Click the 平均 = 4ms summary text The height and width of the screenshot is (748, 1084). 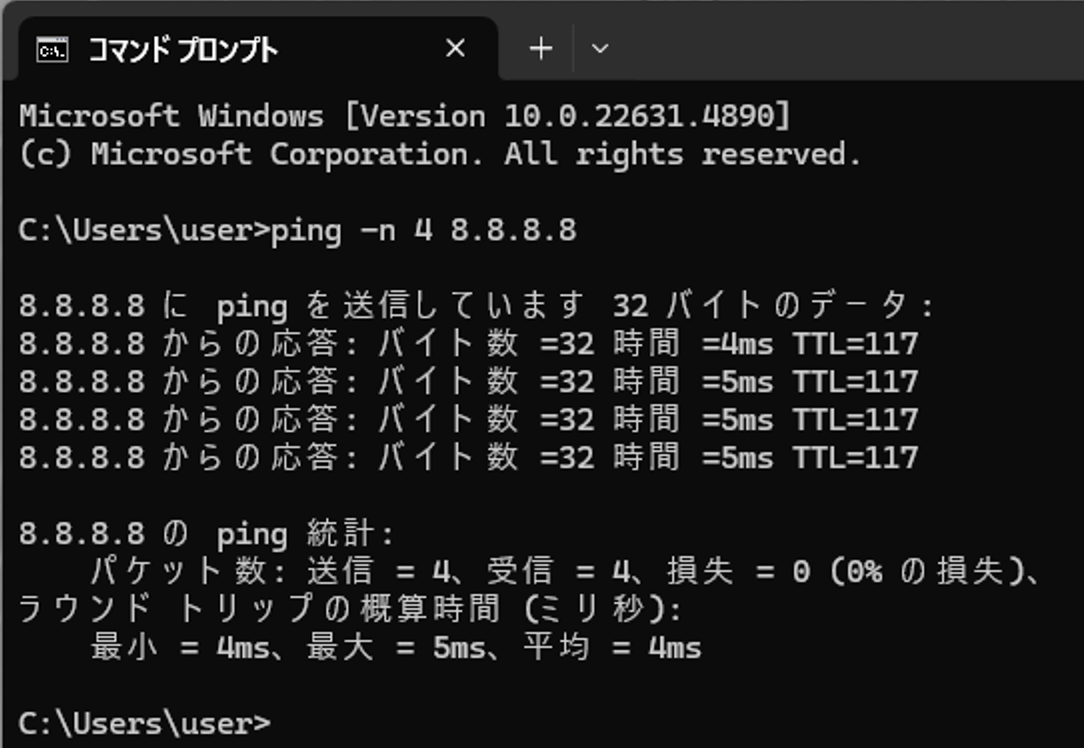tap(616, 646)
